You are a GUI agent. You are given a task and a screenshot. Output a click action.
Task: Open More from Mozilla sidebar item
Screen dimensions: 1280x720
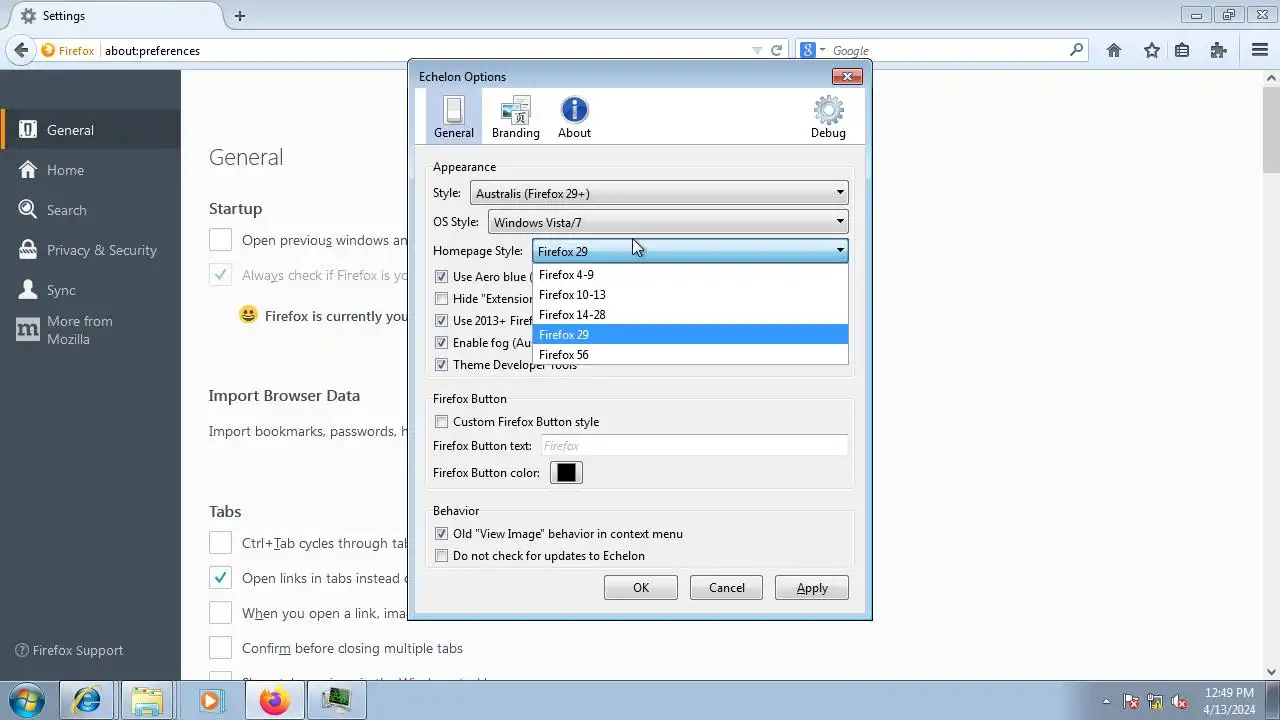point(90,330)
